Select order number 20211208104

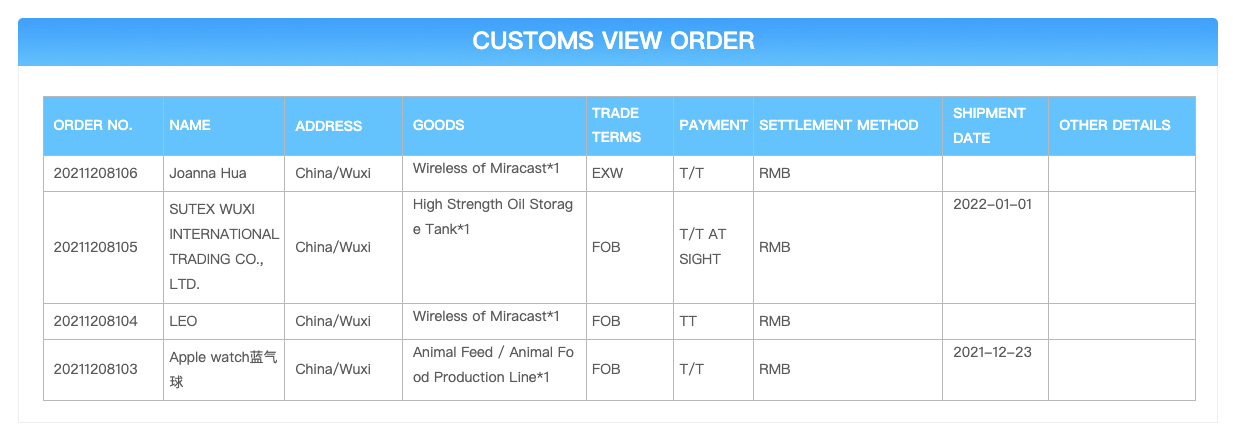coord(95,321)
